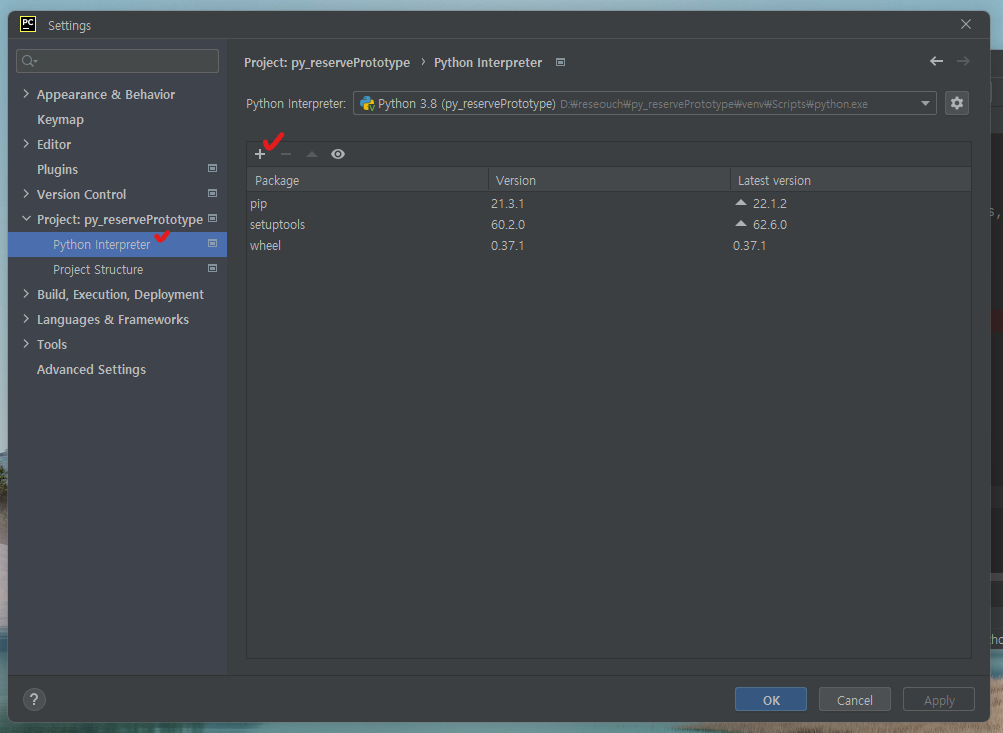Select the setuptools package row

(x=609, y=225)
